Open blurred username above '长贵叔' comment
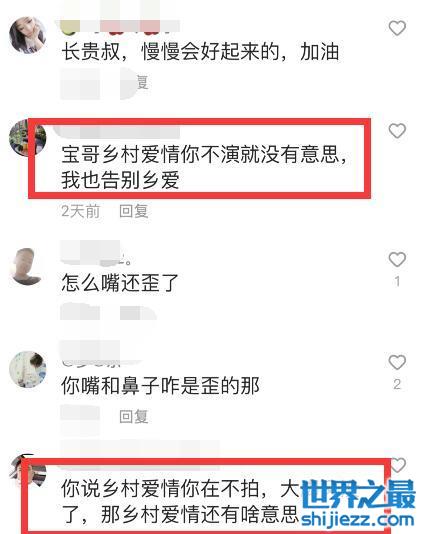 click(x=120, y=27)
